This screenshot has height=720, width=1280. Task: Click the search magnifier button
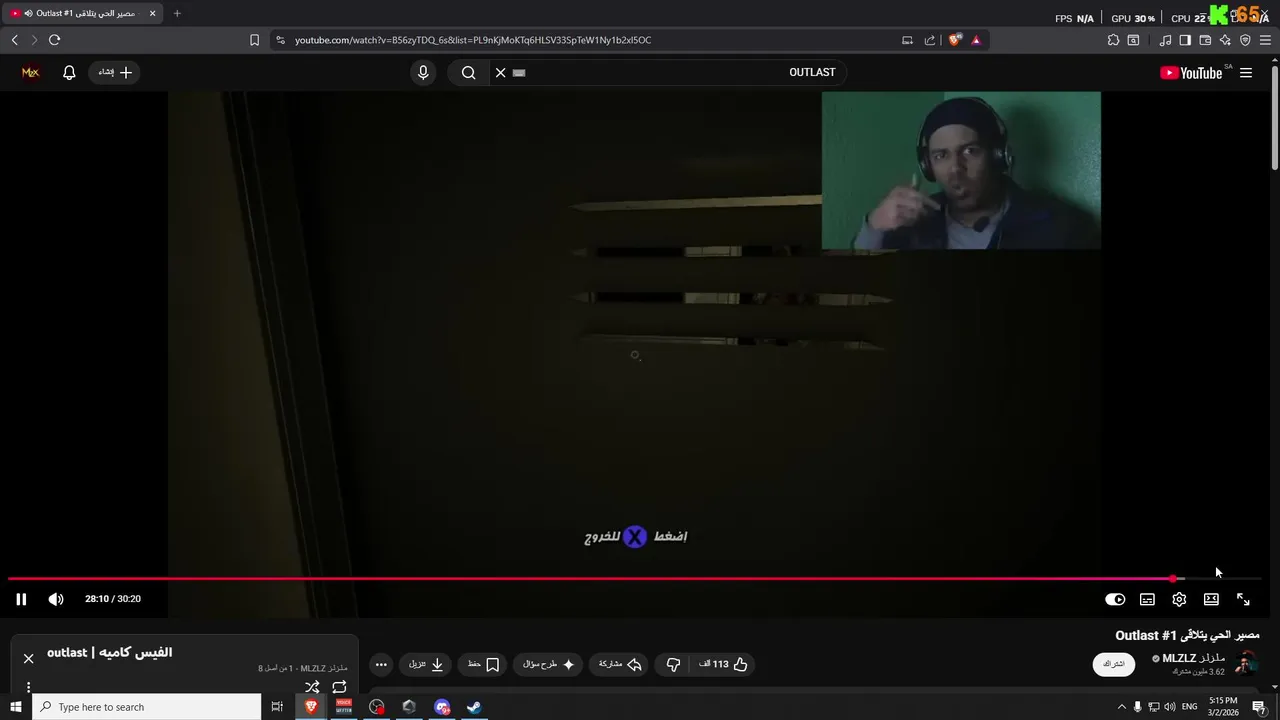click(468, 72)
